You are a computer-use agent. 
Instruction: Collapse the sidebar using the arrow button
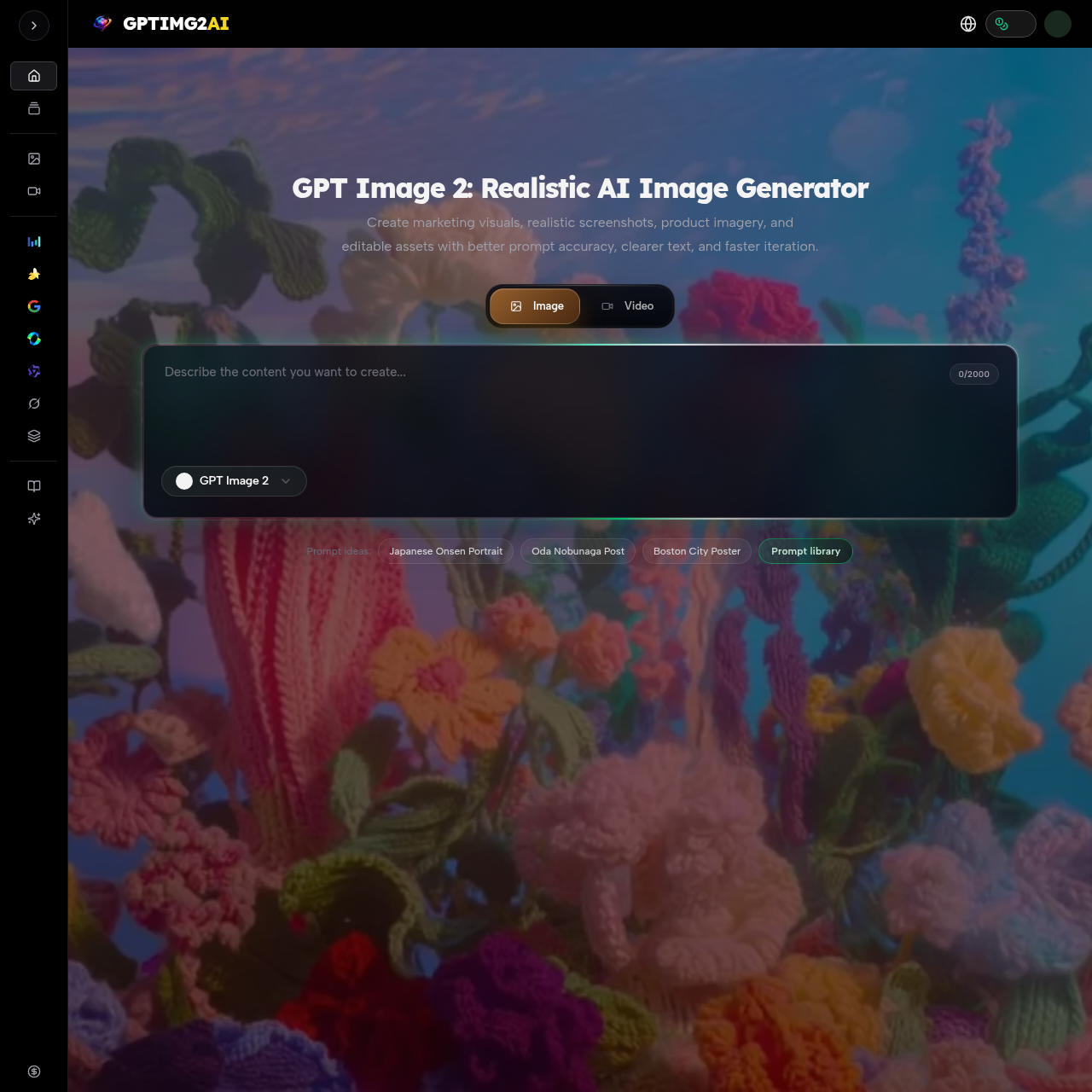33,26
